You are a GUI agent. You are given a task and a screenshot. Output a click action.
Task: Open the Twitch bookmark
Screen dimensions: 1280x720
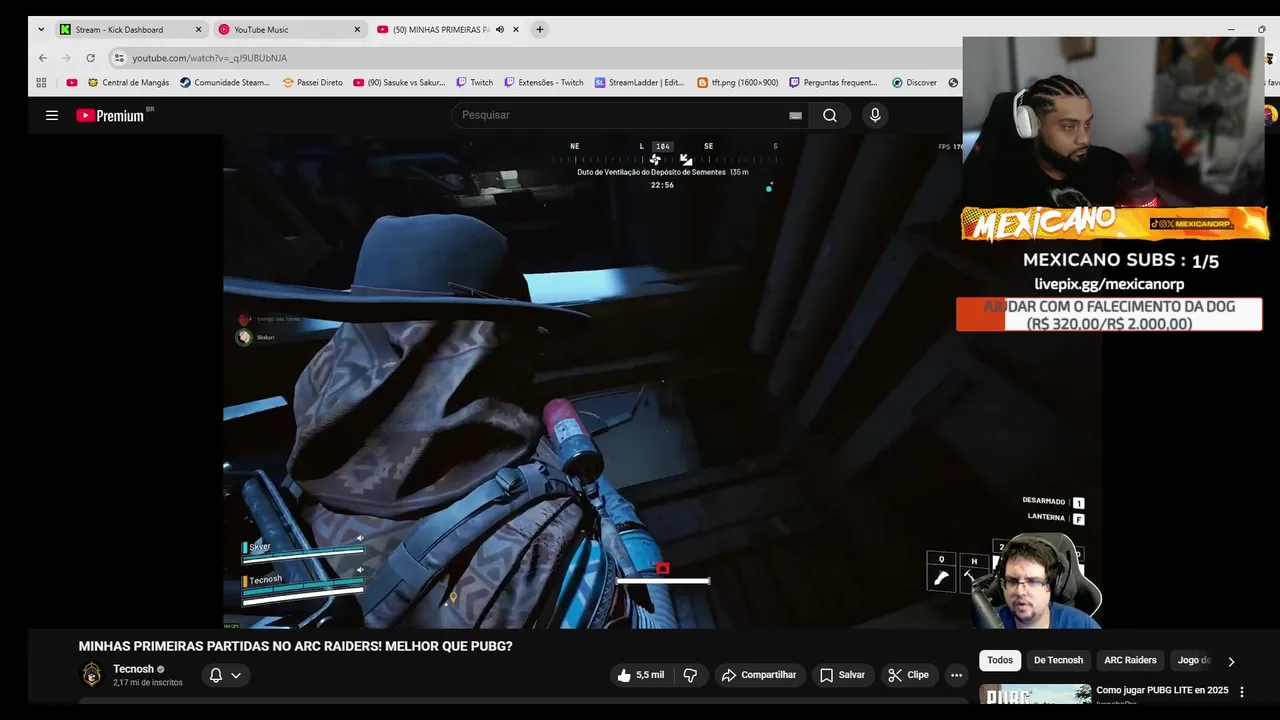tap(474, 83)
